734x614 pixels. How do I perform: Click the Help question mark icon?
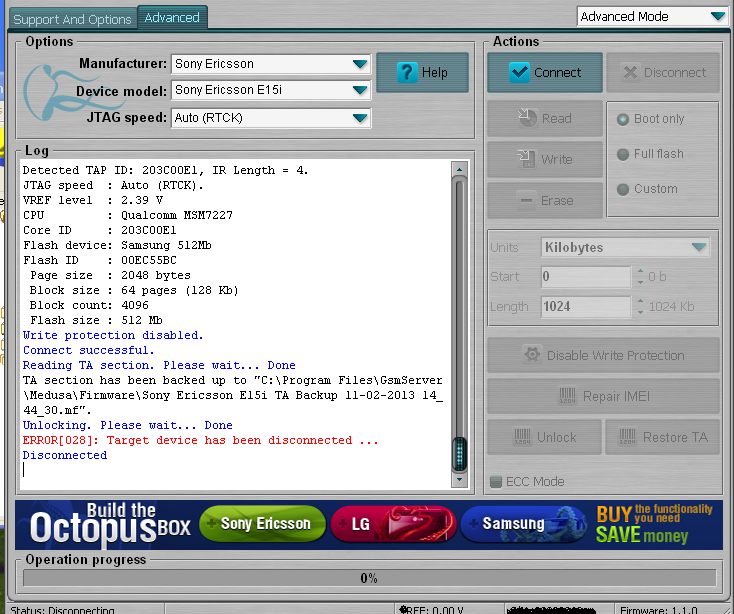[407, 73]
